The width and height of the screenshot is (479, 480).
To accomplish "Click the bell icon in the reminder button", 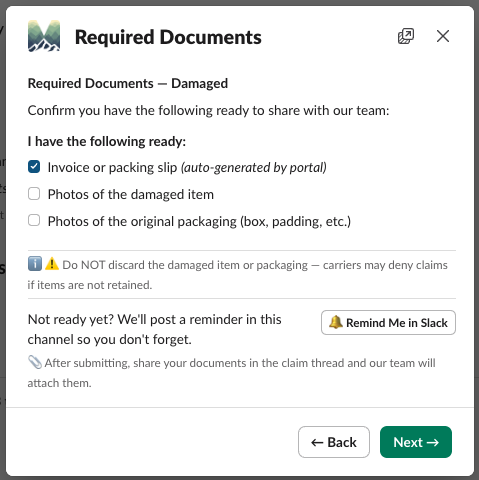I will (335, 322).
